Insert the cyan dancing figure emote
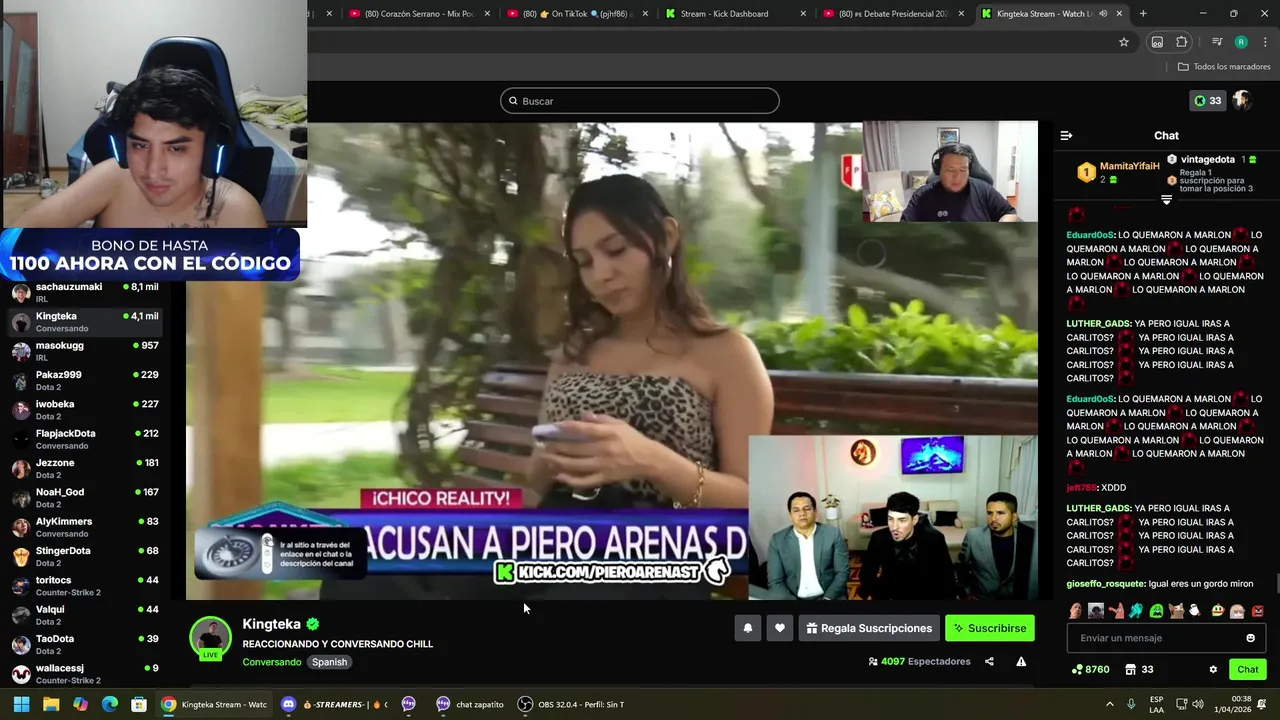The image size is (1280, 720). [1136, 611]
